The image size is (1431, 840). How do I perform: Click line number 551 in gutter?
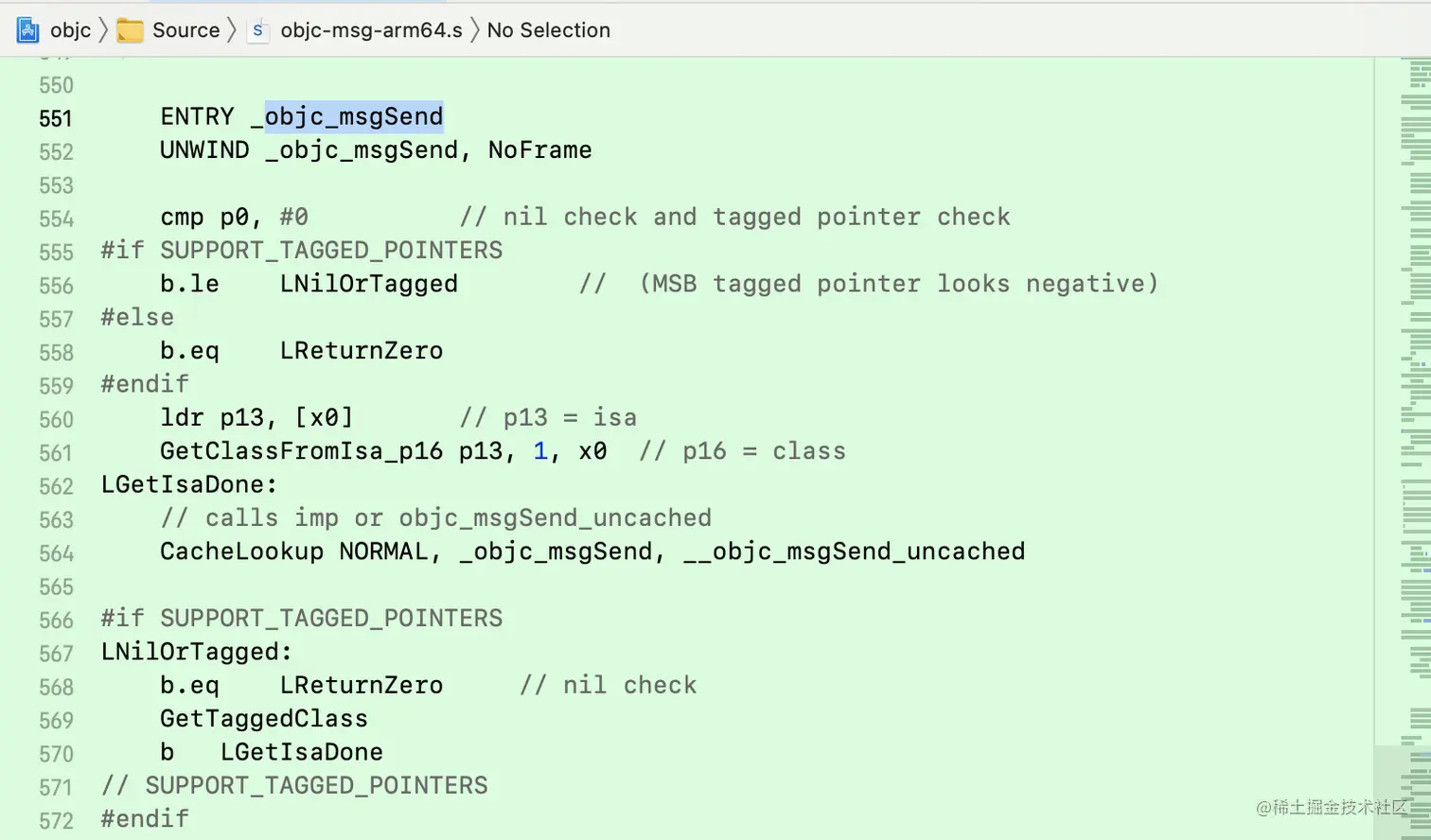point(56,118)
